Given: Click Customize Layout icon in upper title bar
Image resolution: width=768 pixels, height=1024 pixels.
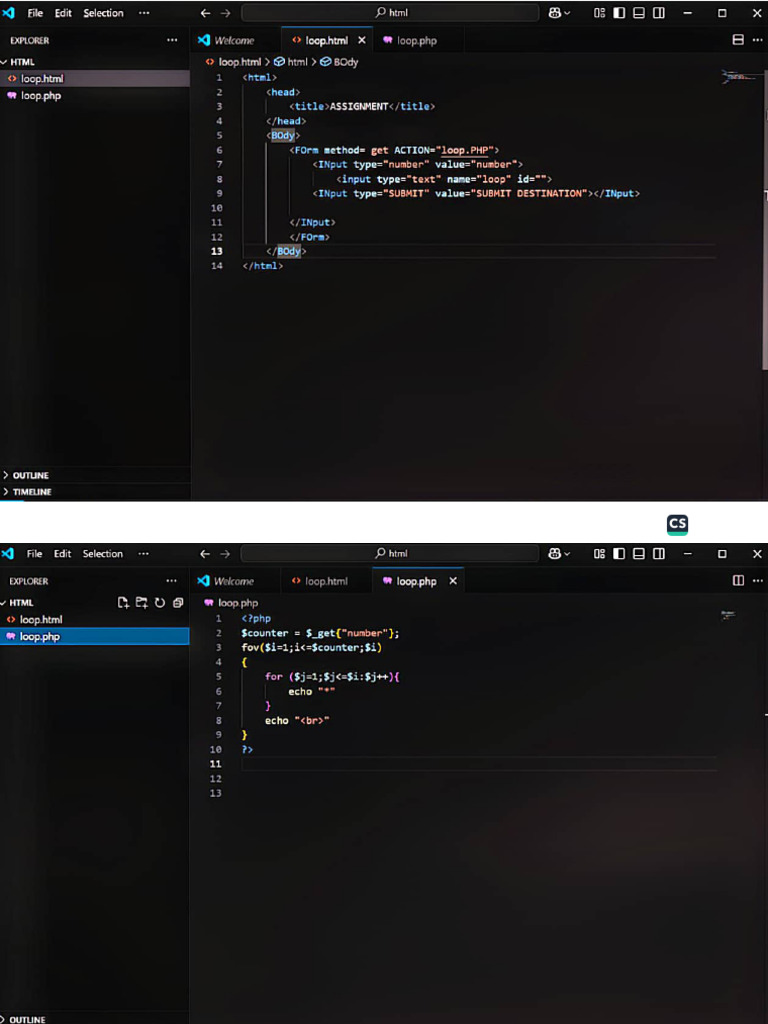Looking at the screenshot, I should pyautogui.click(x=599, y=13).
